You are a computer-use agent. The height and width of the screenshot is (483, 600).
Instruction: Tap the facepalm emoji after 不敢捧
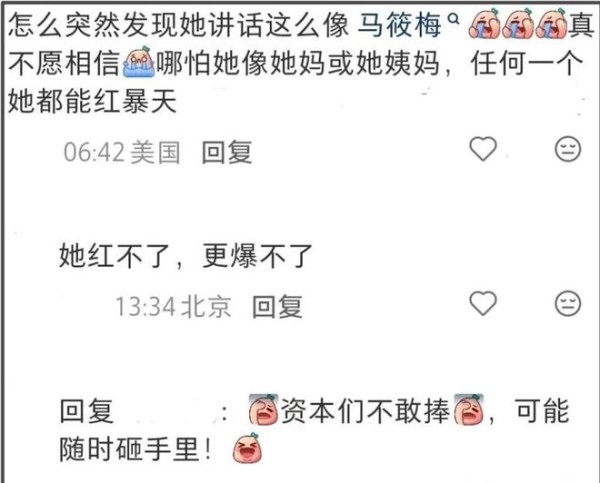click(469, 410)
